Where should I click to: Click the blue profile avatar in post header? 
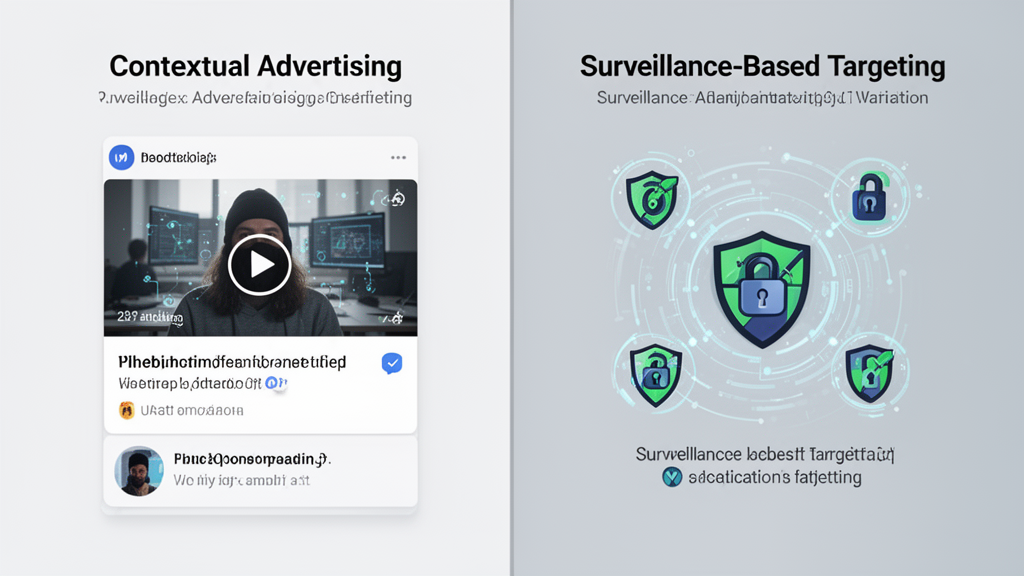click(121, 157)
